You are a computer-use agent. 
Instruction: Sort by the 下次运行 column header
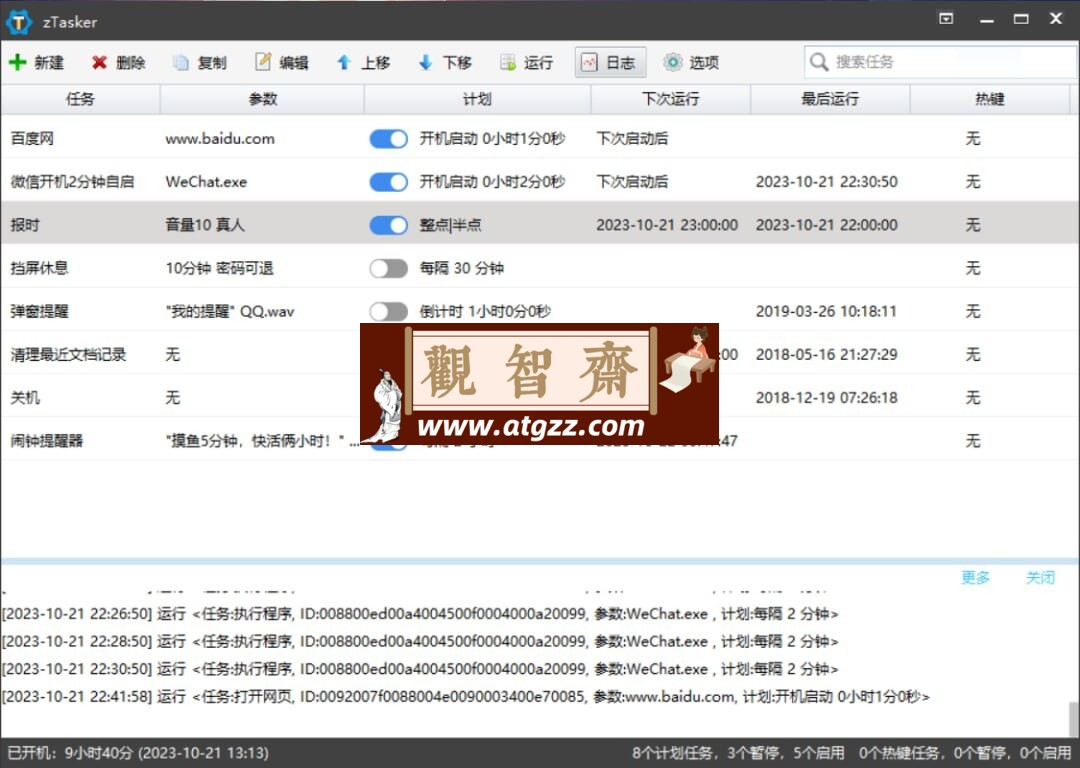click(671, 99)
